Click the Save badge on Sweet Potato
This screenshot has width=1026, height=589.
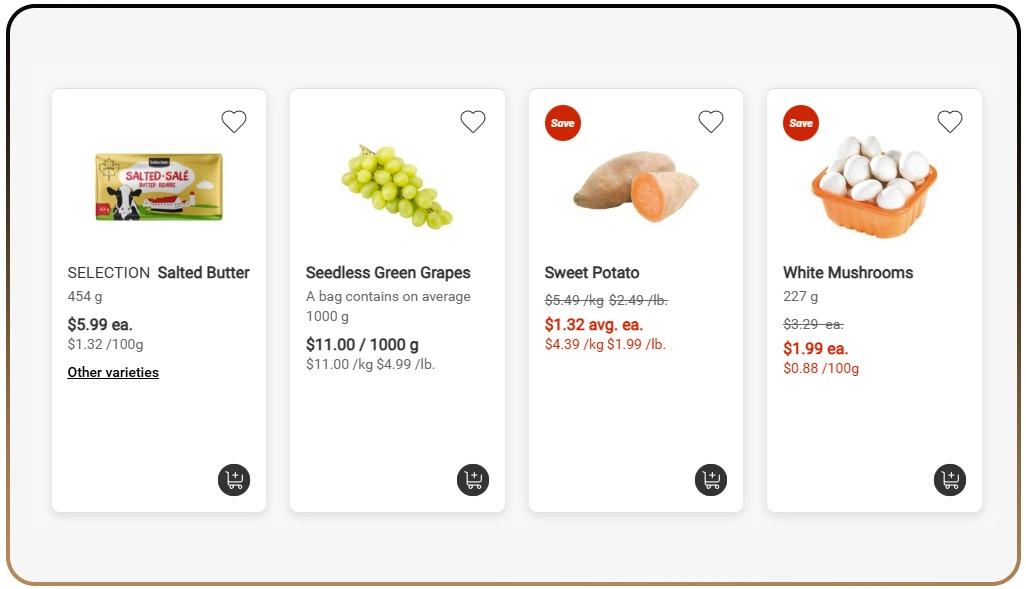[562, 123]
